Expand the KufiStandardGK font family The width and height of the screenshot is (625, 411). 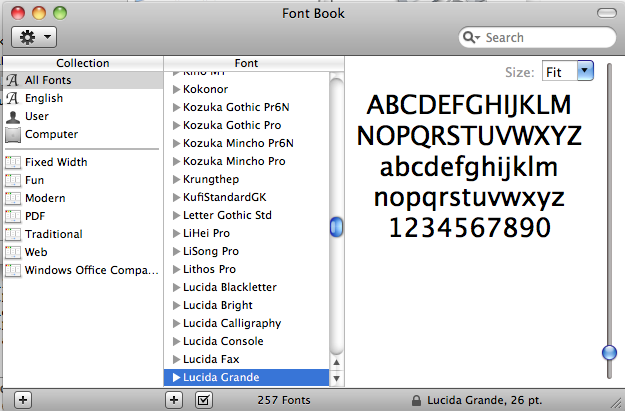(176, 197)
